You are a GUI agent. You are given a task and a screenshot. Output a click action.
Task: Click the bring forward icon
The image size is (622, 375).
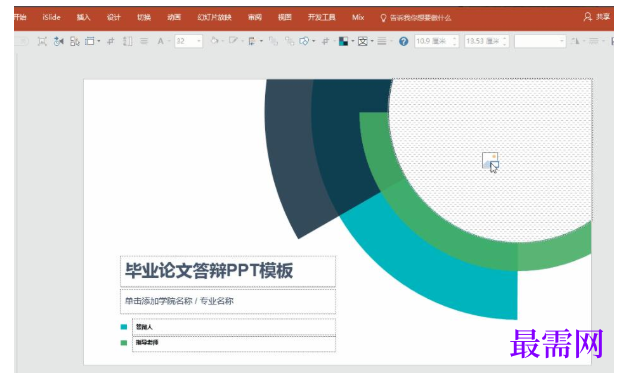(273, 41)
